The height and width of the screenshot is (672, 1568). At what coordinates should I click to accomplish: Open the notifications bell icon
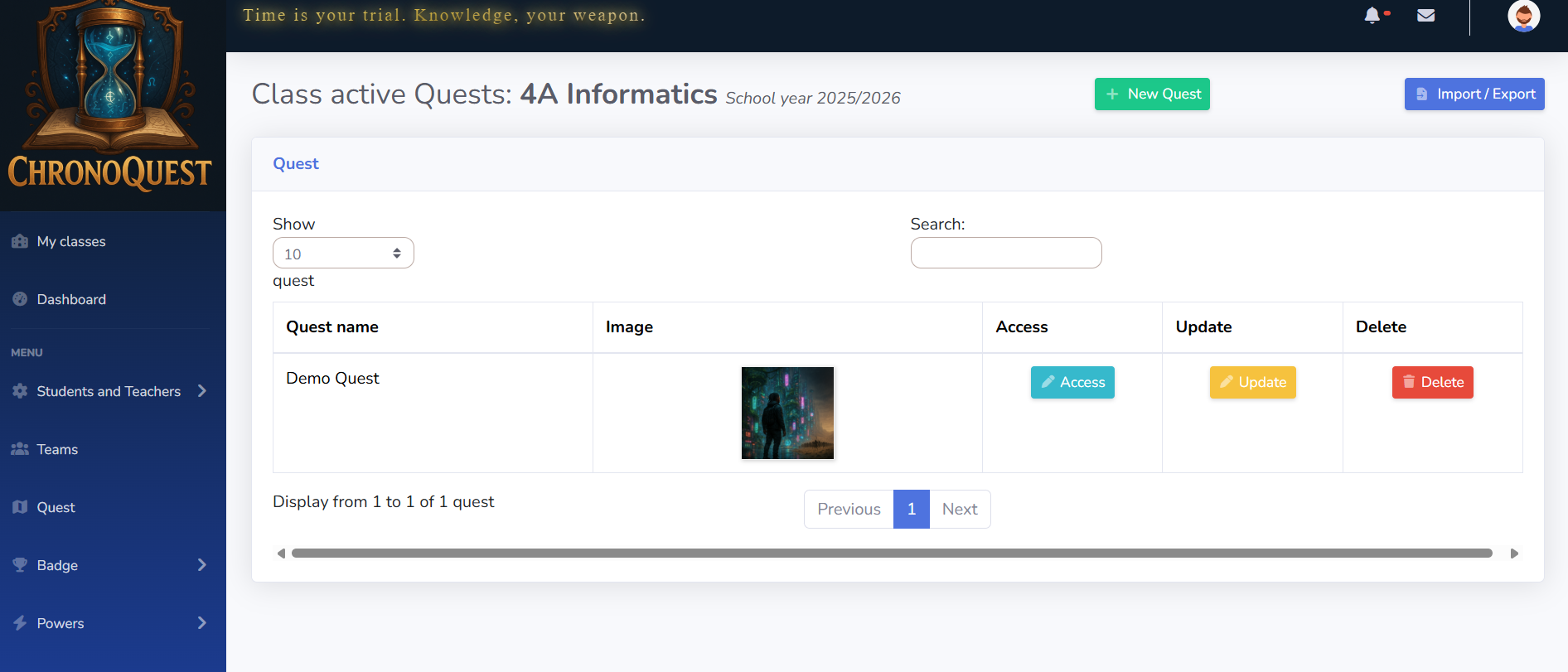pos(1372,16)
